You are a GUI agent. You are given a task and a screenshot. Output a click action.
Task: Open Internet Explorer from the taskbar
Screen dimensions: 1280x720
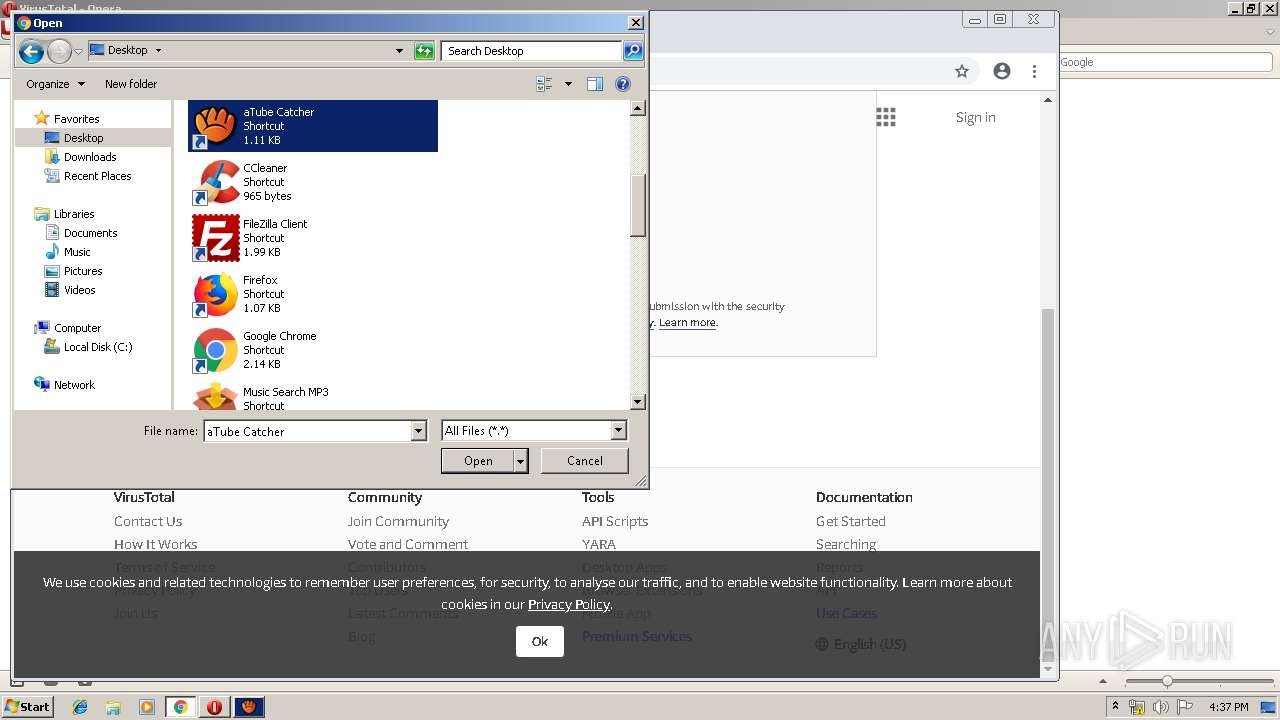[80, 707]
